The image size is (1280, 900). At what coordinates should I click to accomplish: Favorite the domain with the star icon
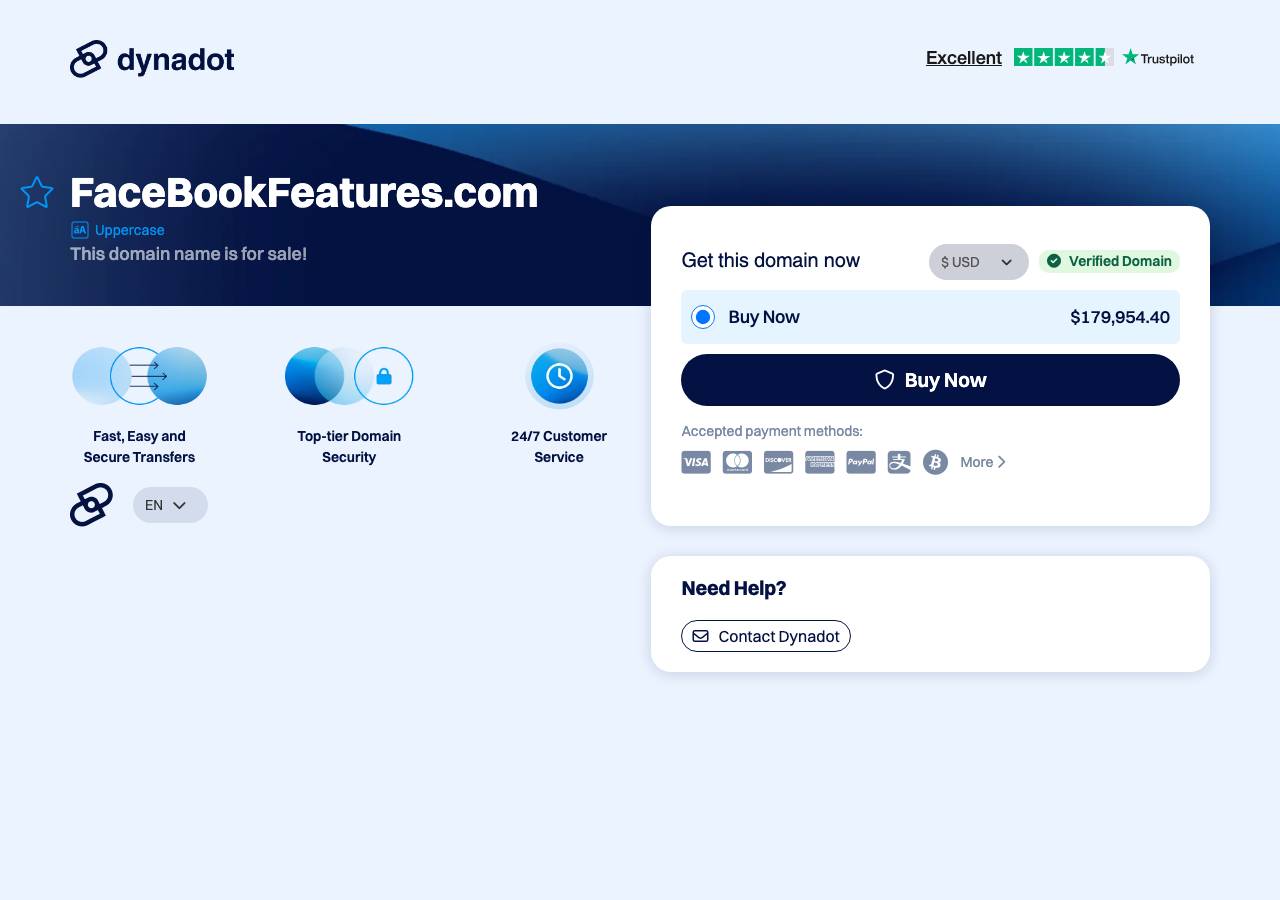tap(37, 192)
